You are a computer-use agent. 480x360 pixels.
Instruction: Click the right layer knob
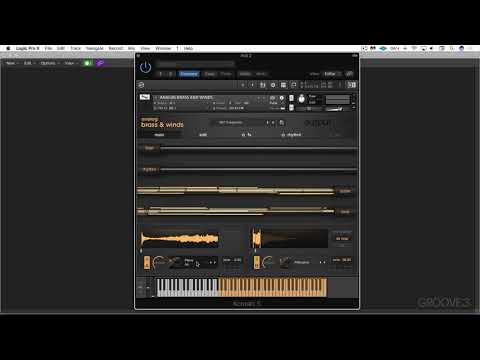[x=268, y=262]
